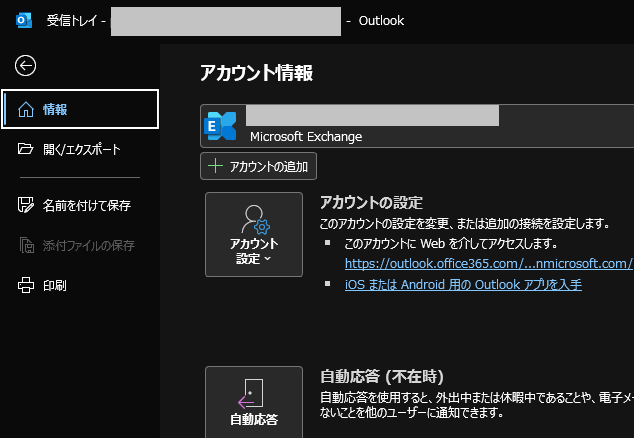Click the アカウント情報 heading
Image resolution: width=634 pixels, height=438 pixels.
(256, 73)
